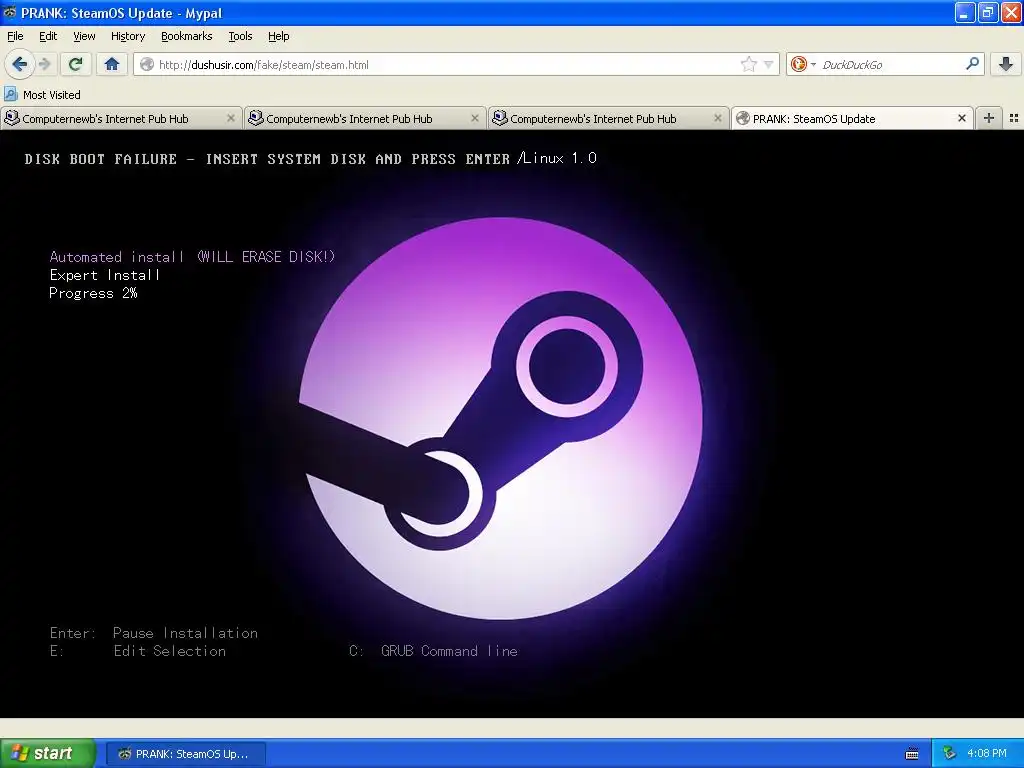Click the PRANK: SteamOS Up... taskbar button
This screenshot has width=1024, height=768.
point(185,754)
